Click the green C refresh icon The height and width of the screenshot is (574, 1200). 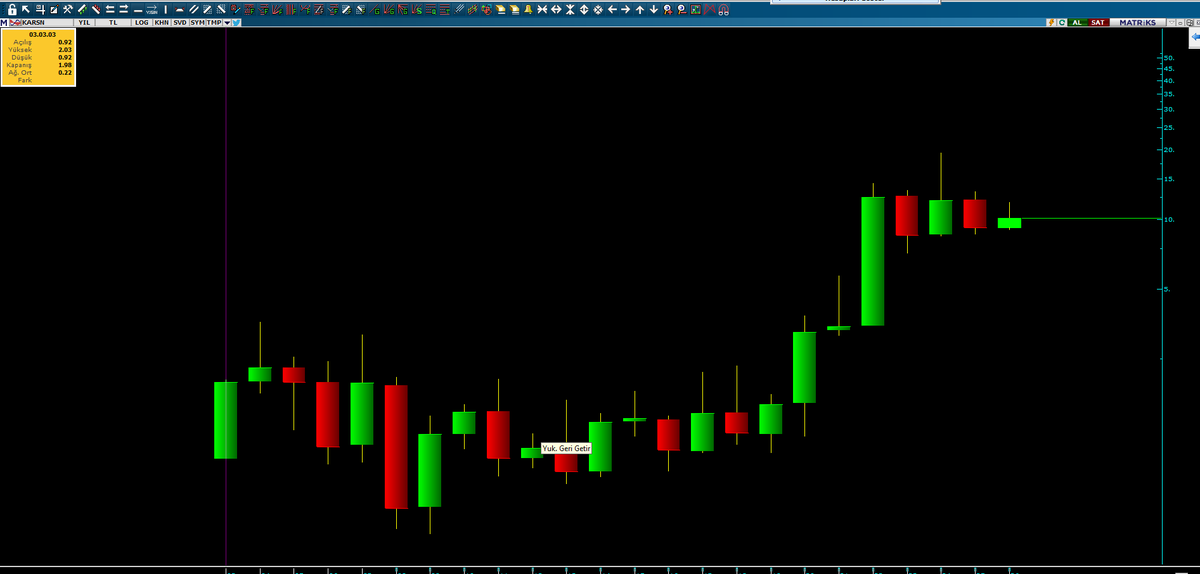(x=1062, y=22)
